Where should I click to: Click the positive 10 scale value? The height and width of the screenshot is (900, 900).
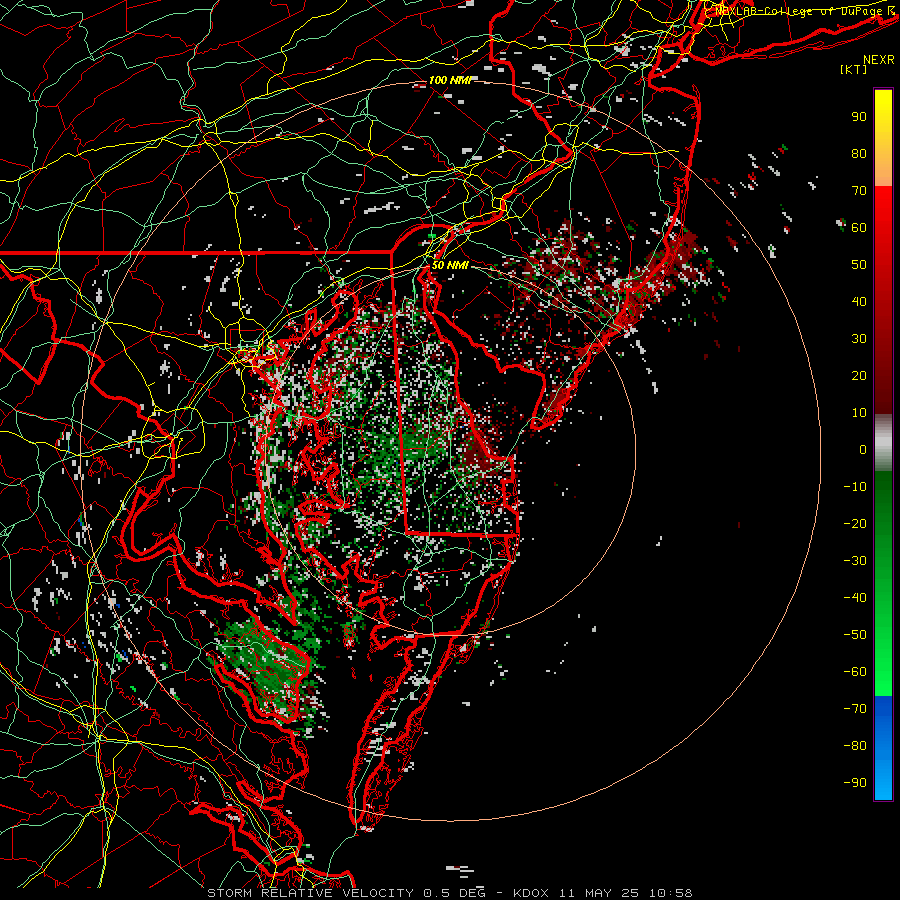pos(859,413)
